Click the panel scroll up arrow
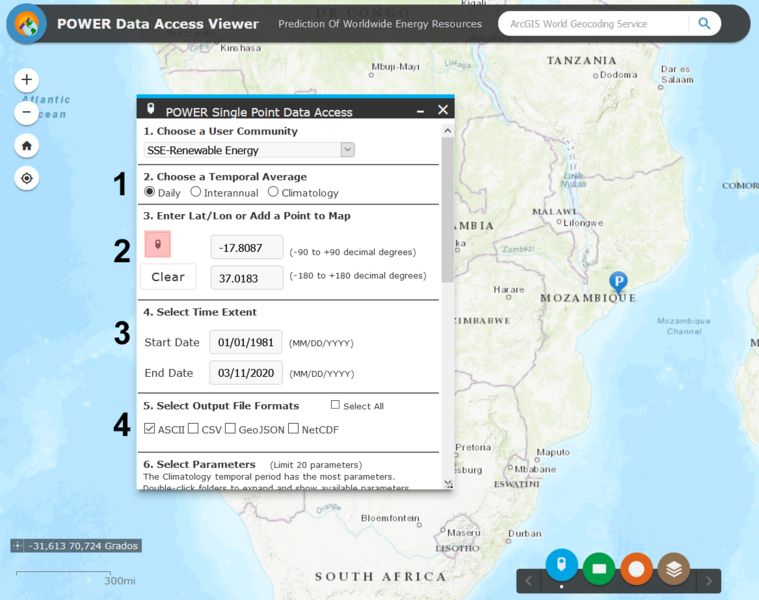 coord(448,131)
